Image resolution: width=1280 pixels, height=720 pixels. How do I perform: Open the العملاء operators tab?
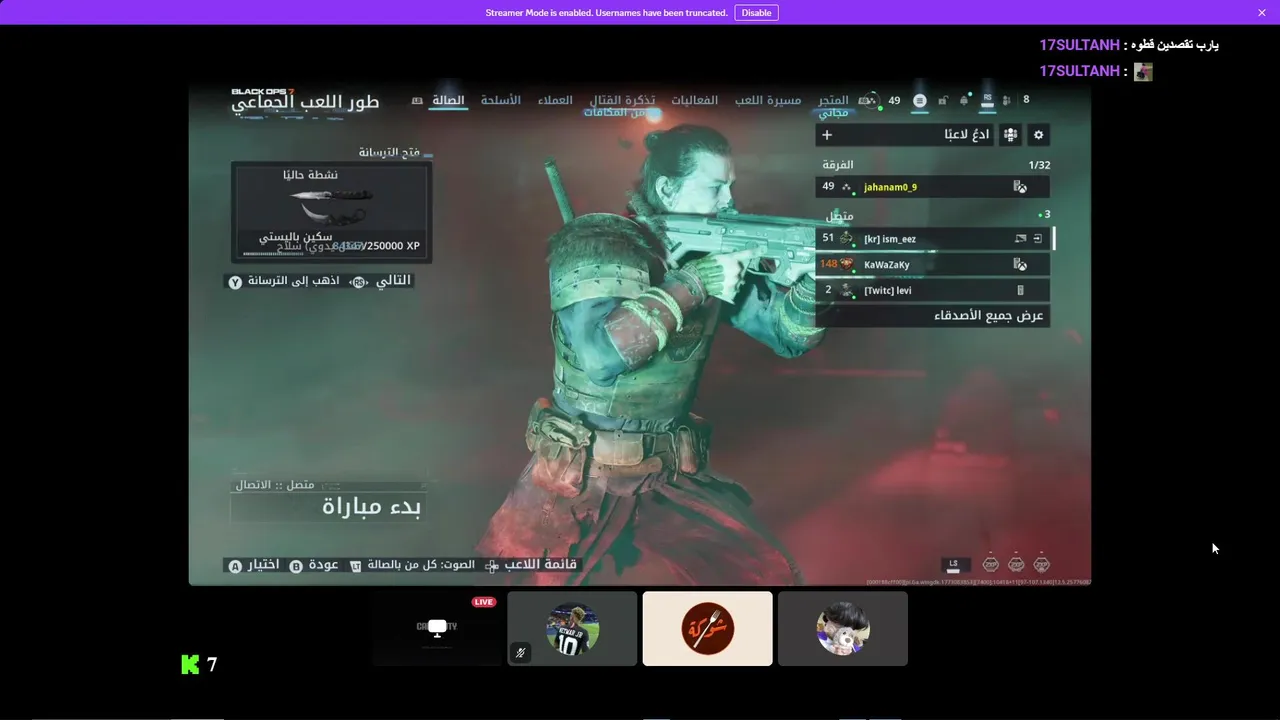555,100
